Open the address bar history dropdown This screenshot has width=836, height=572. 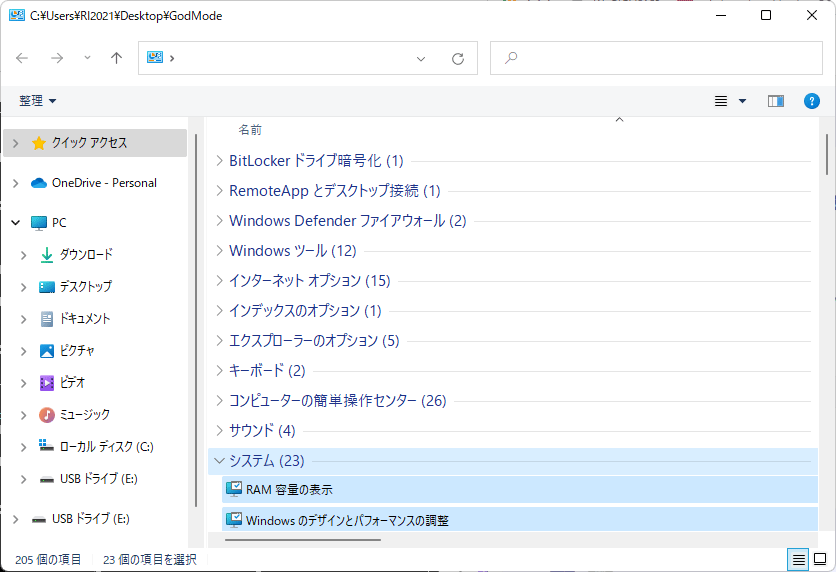(x=421, y=58)
